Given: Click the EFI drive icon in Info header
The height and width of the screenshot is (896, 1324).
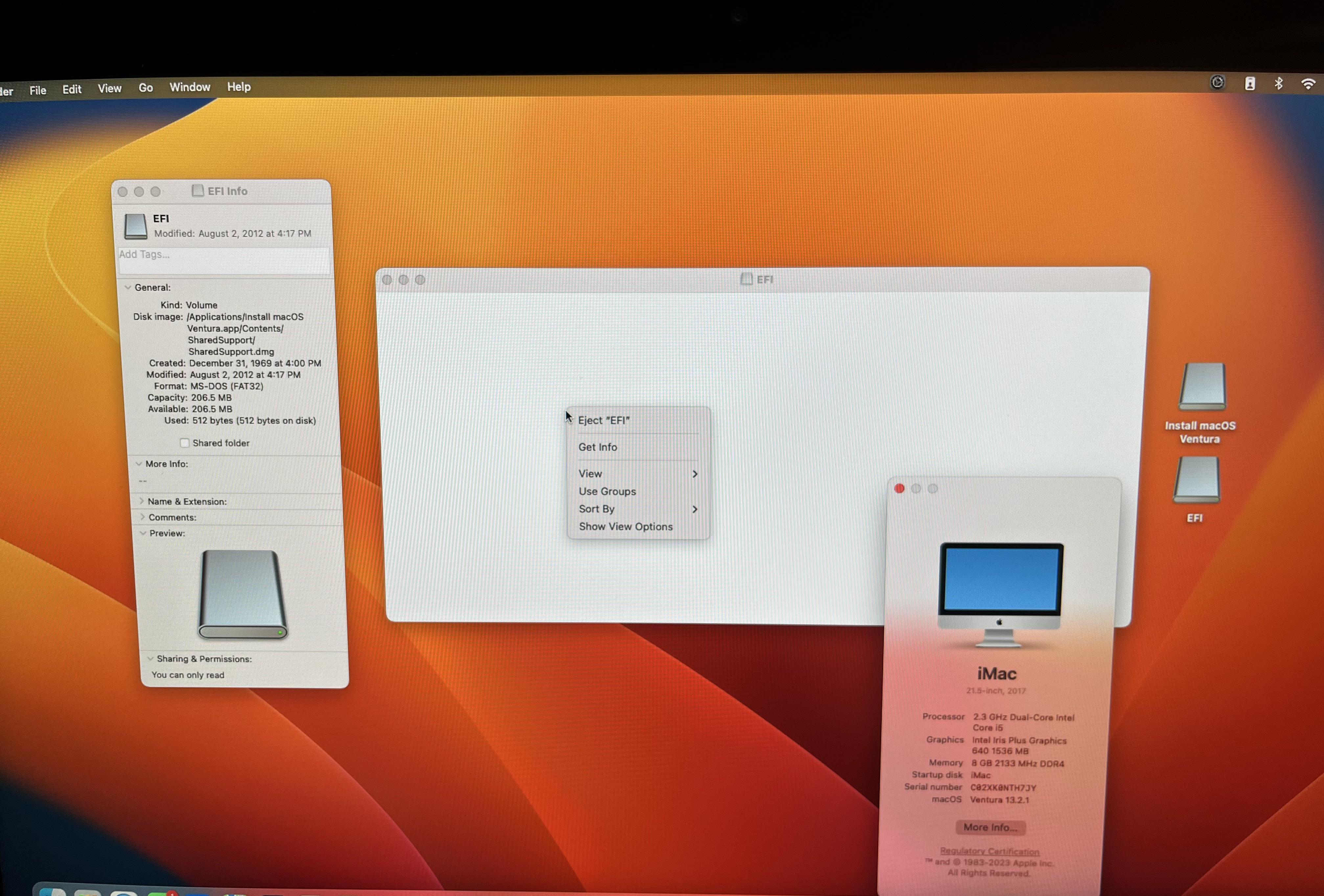Looking at the screenshot, I should [x=136, y=226].
